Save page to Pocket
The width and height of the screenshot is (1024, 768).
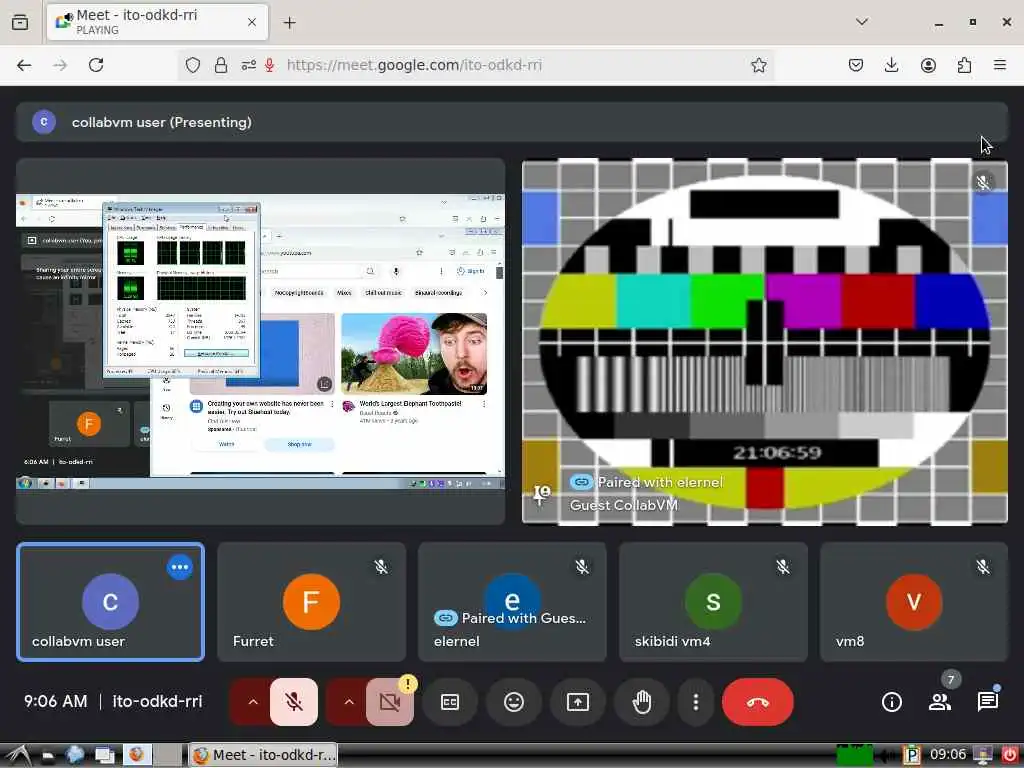point(856,65)
